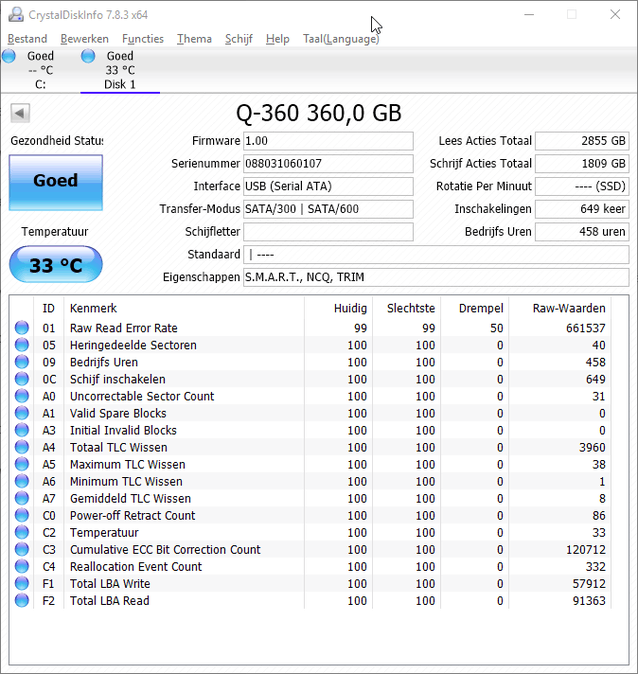Click status orb of Cumulative ECC Bit Correction
Screen dimensions: 638x674
22,549
